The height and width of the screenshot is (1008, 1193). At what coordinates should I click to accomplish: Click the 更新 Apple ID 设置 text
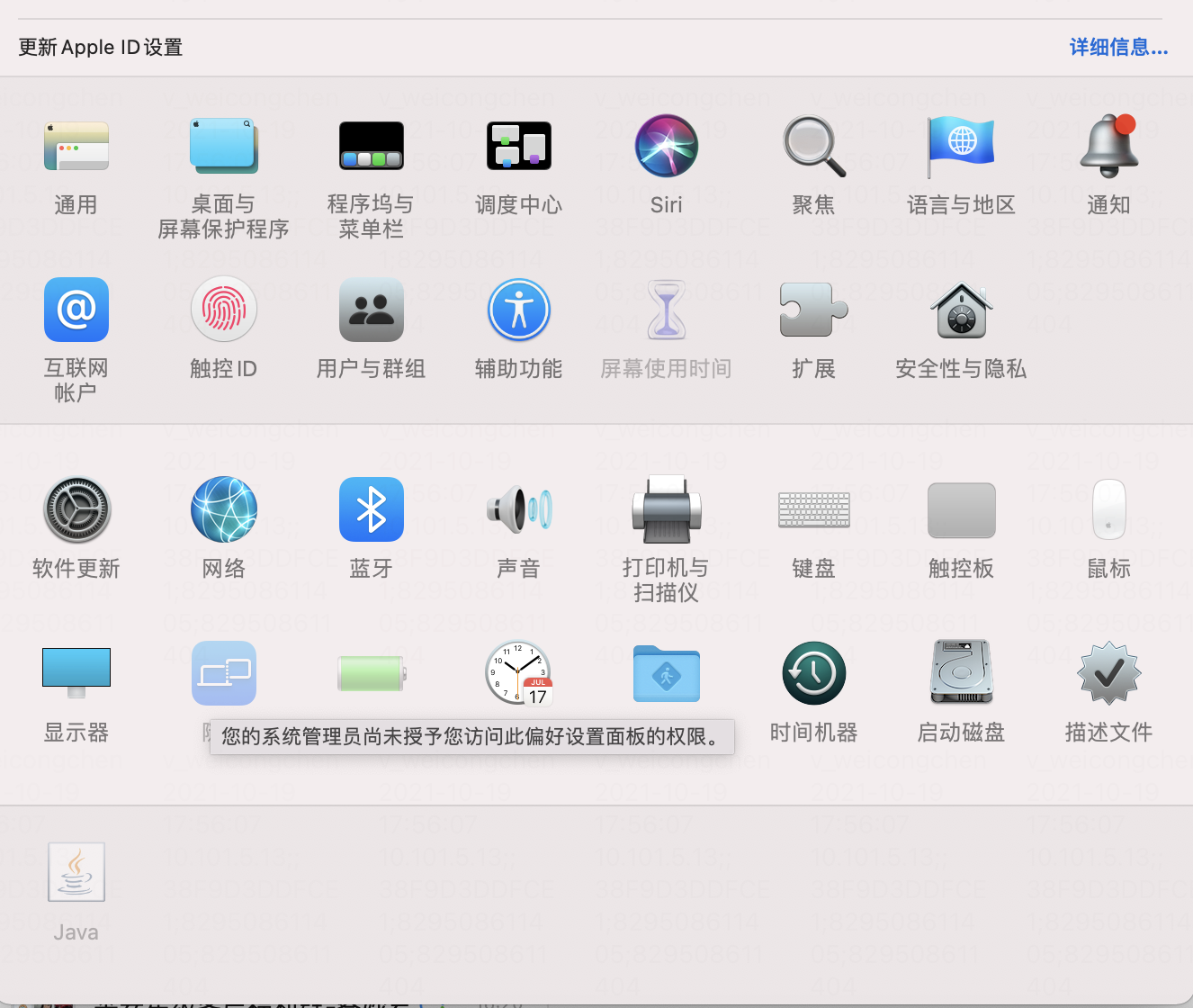(101, 48)
